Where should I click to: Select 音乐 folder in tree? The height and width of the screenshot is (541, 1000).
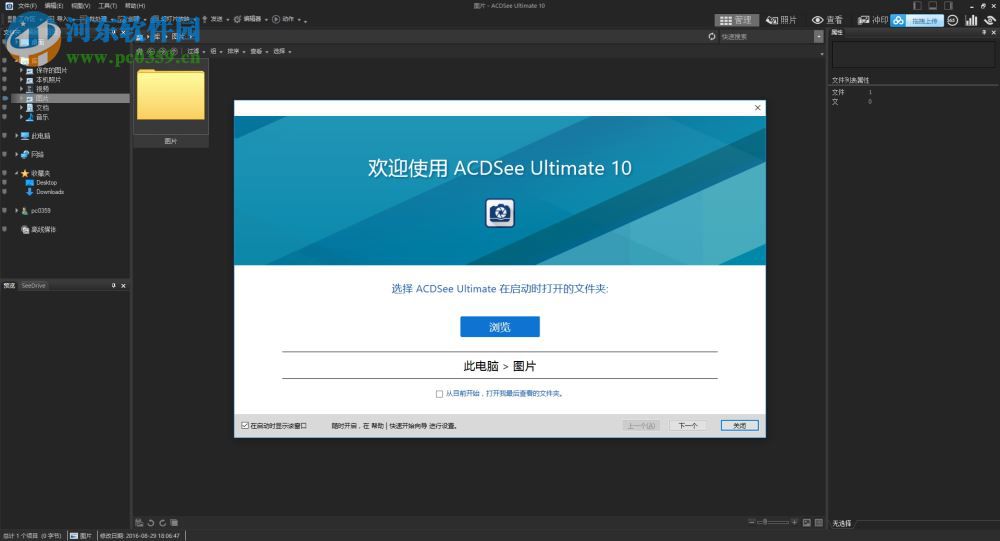(42, 117)
